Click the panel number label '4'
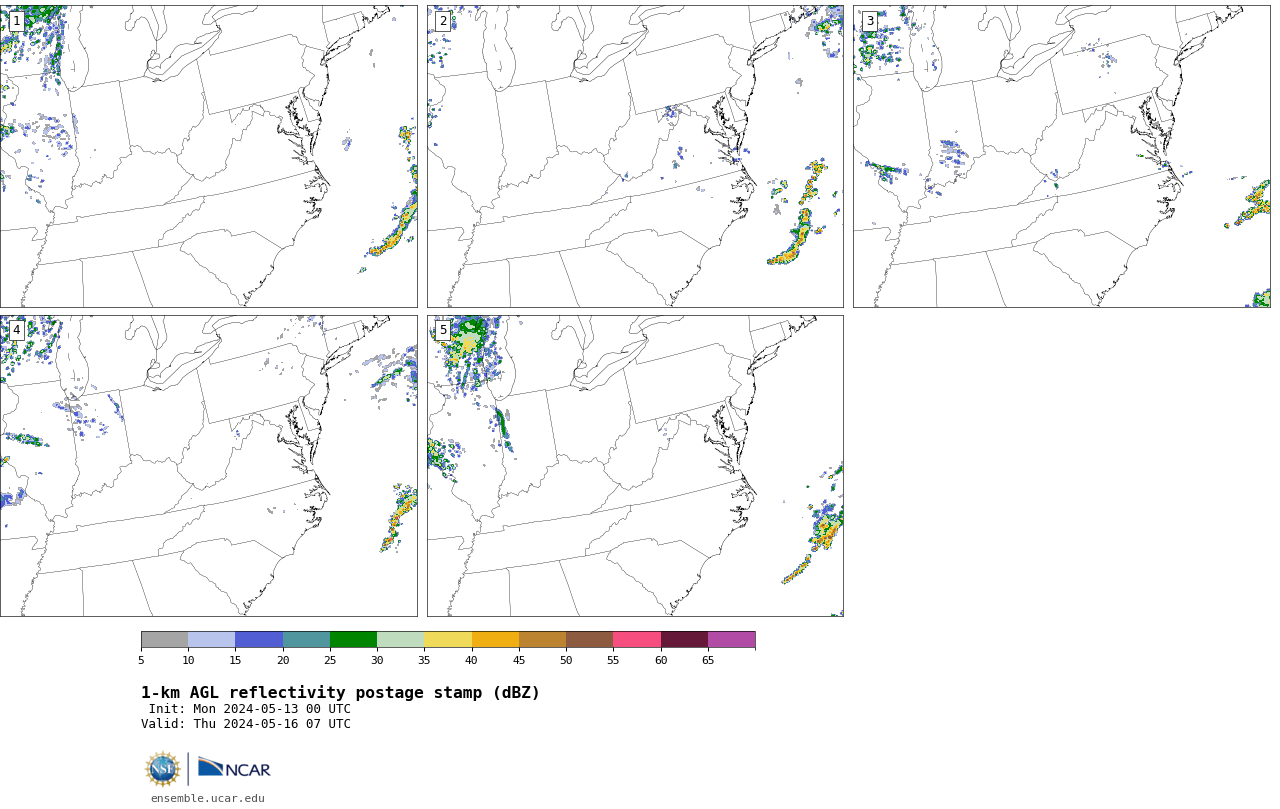The image size is (1280, 809). coord(16,330)
